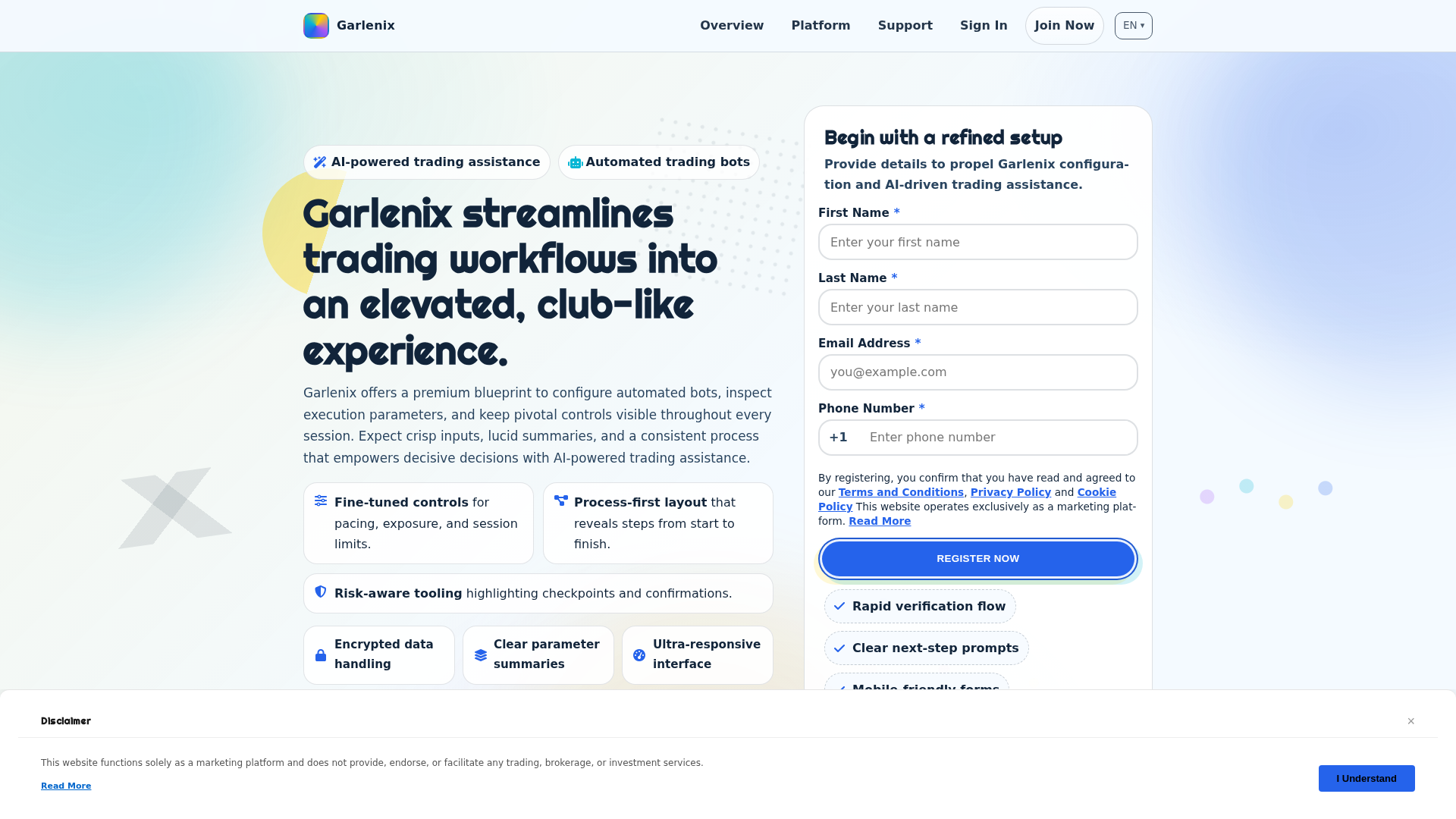Click the checkmark beside Rapid verification flow
Screen dimensions: 1456x819
pyautogui.click(x=839, y=607)
